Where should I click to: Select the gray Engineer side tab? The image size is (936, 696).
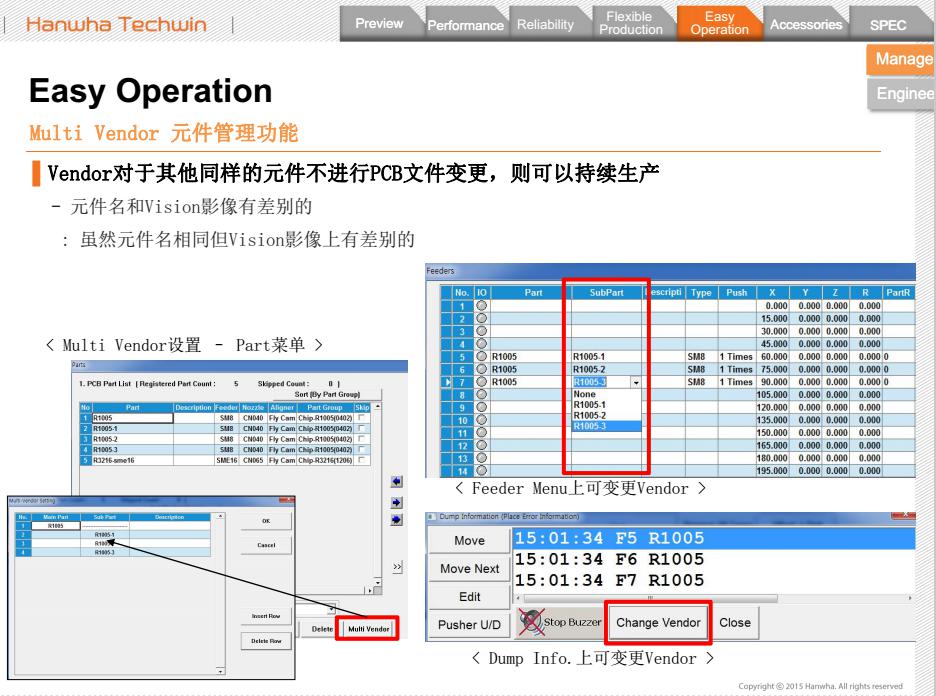pos(901,94)
